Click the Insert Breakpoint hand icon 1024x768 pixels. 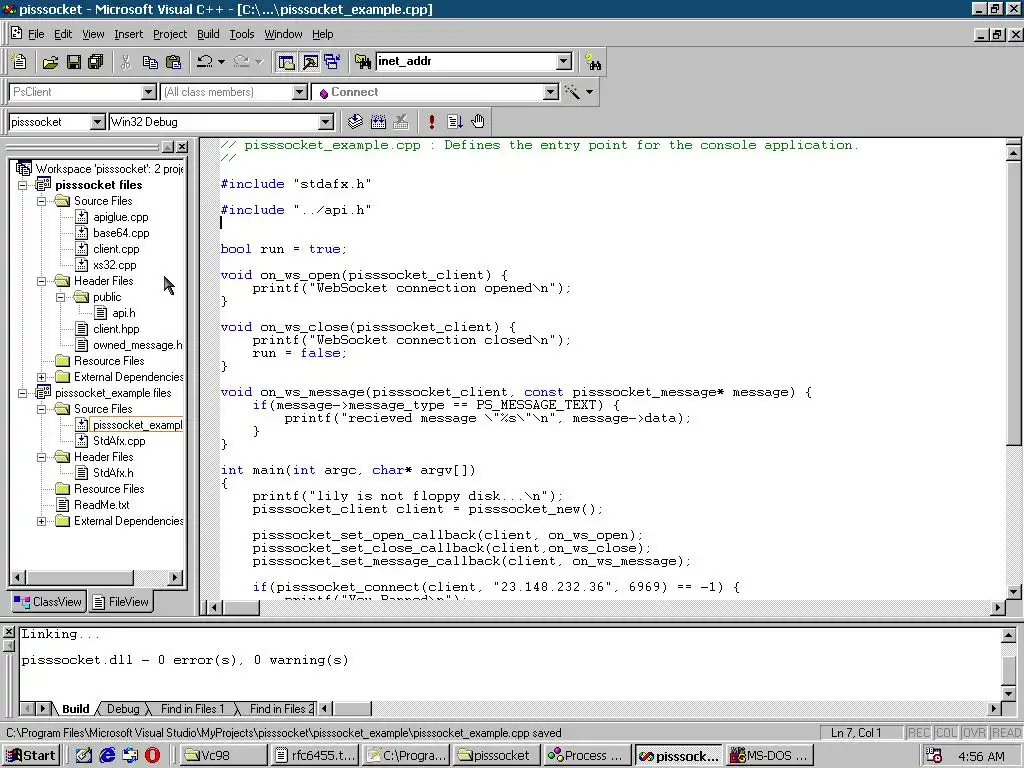tap(478, 121)
